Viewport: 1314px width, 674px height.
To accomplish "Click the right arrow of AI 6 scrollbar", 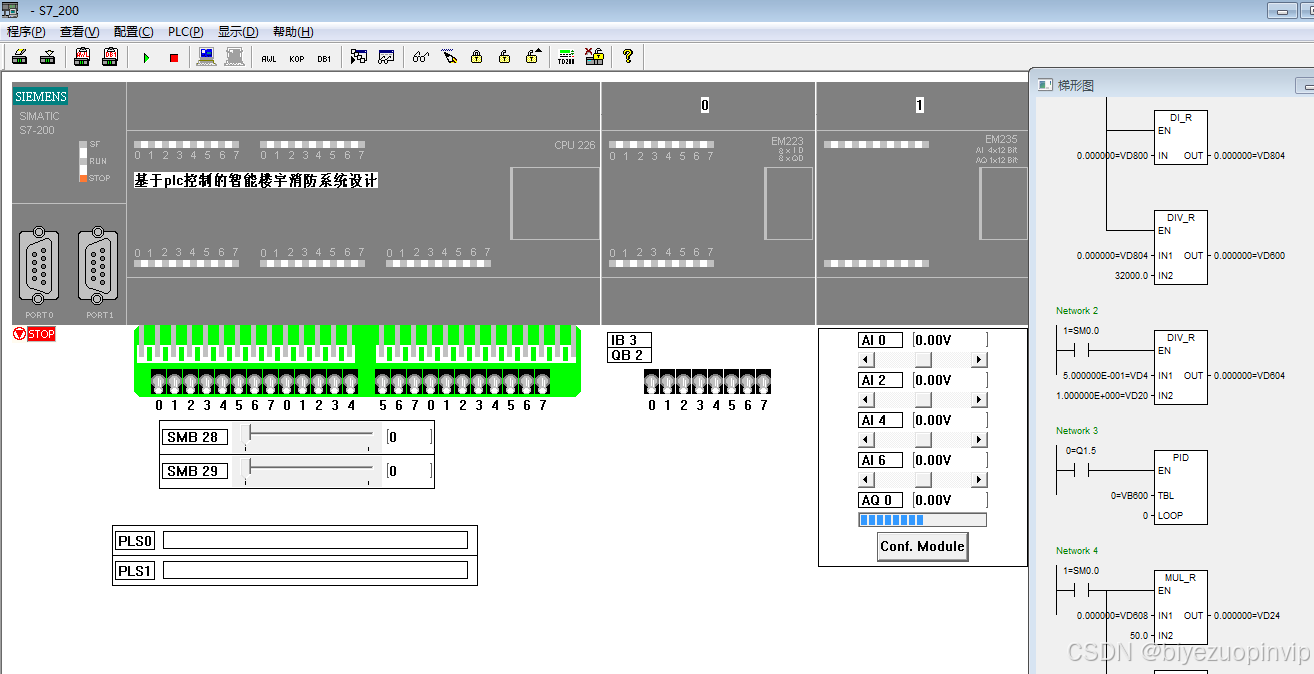I will [x=979, y=479].
